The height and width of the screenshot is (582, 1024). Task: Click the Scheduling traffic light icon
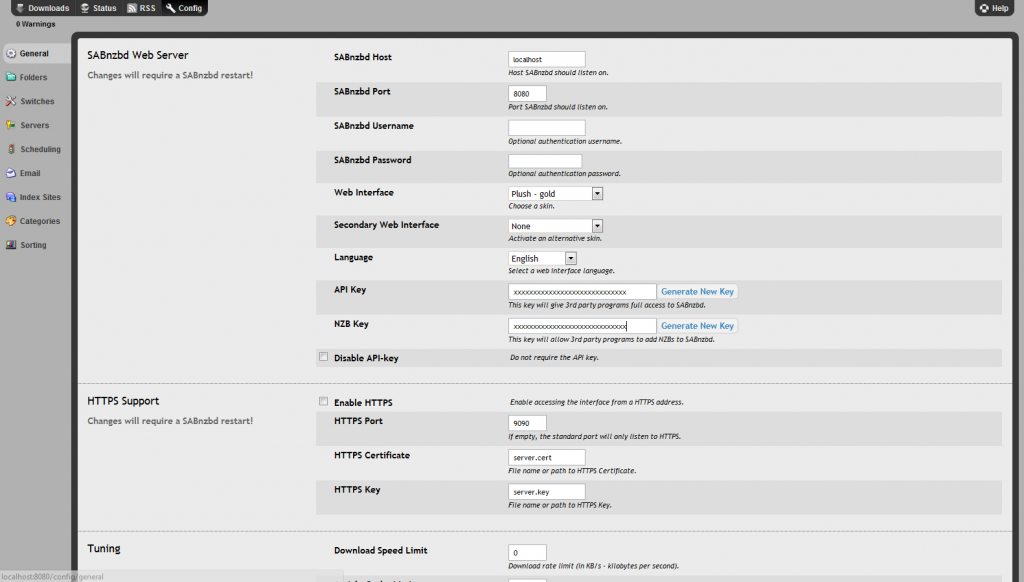pos(11,149)
